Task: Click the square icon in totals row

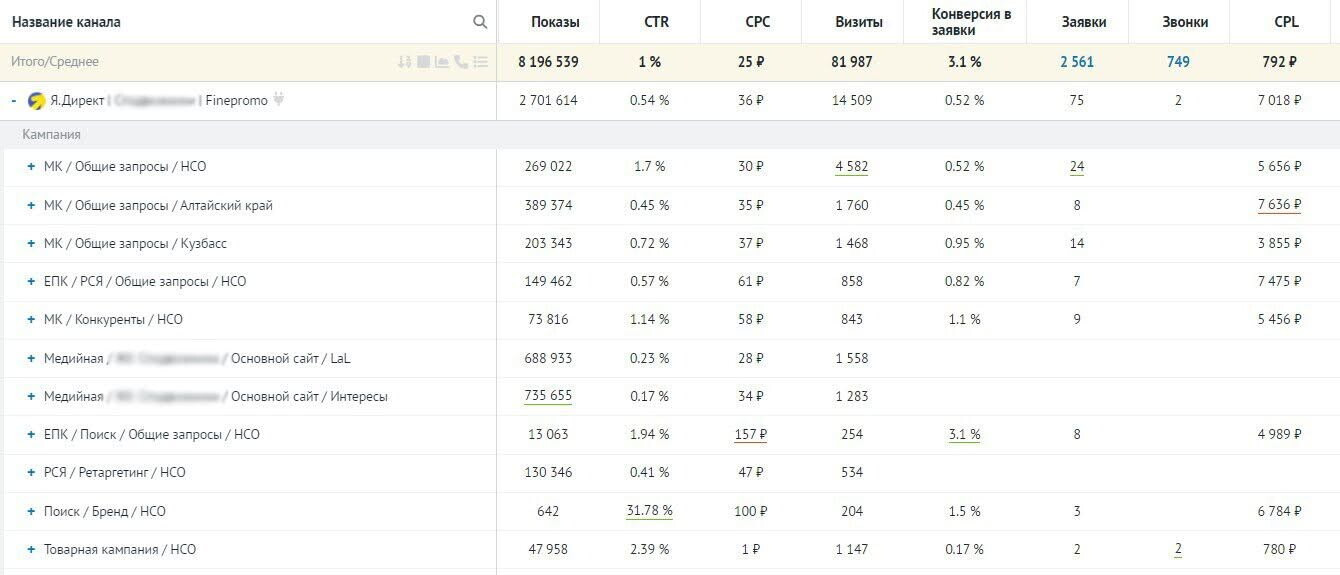Action: 423,62
